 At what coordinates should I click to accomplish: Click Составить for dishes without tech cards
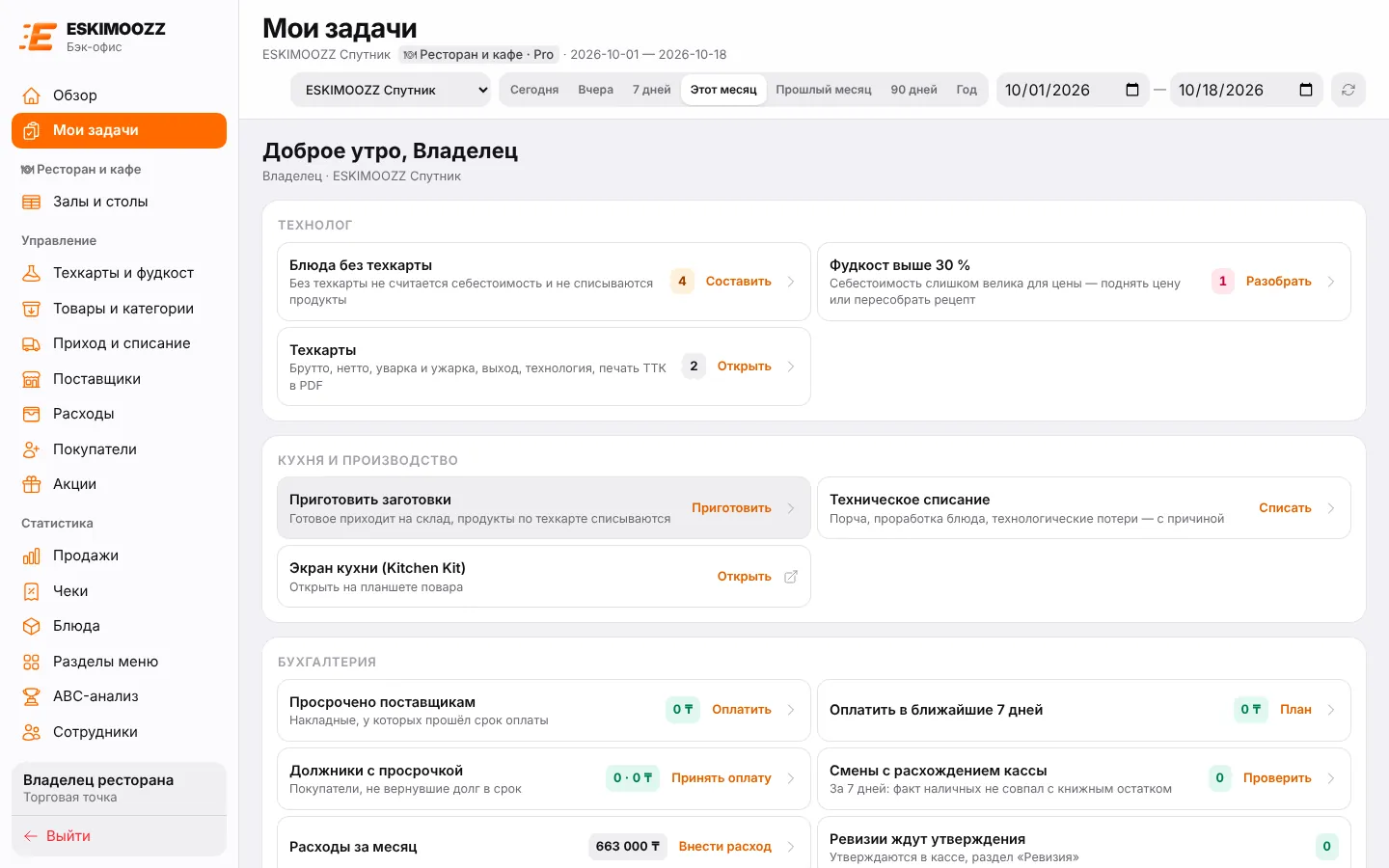pyautogui.click(x=739, y=282)
